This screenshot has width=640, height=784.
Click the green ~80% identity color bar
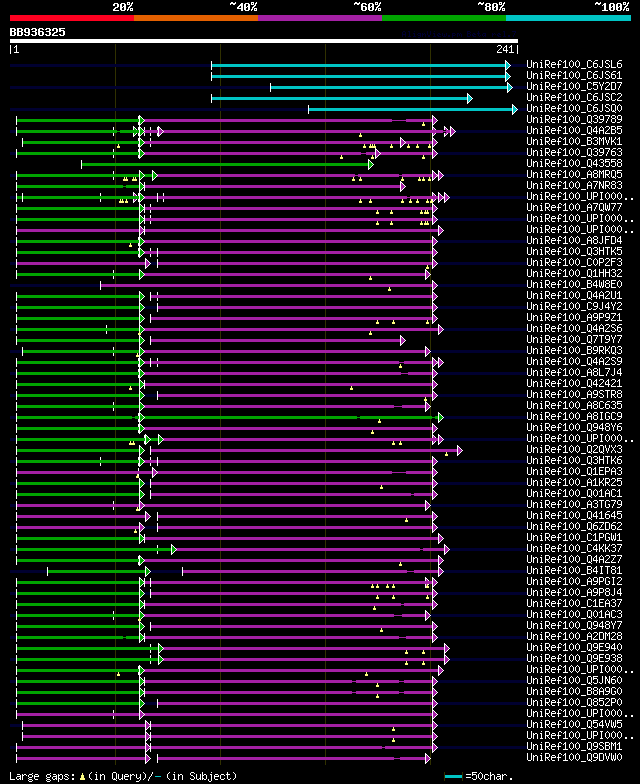click(x=444, y=18)
